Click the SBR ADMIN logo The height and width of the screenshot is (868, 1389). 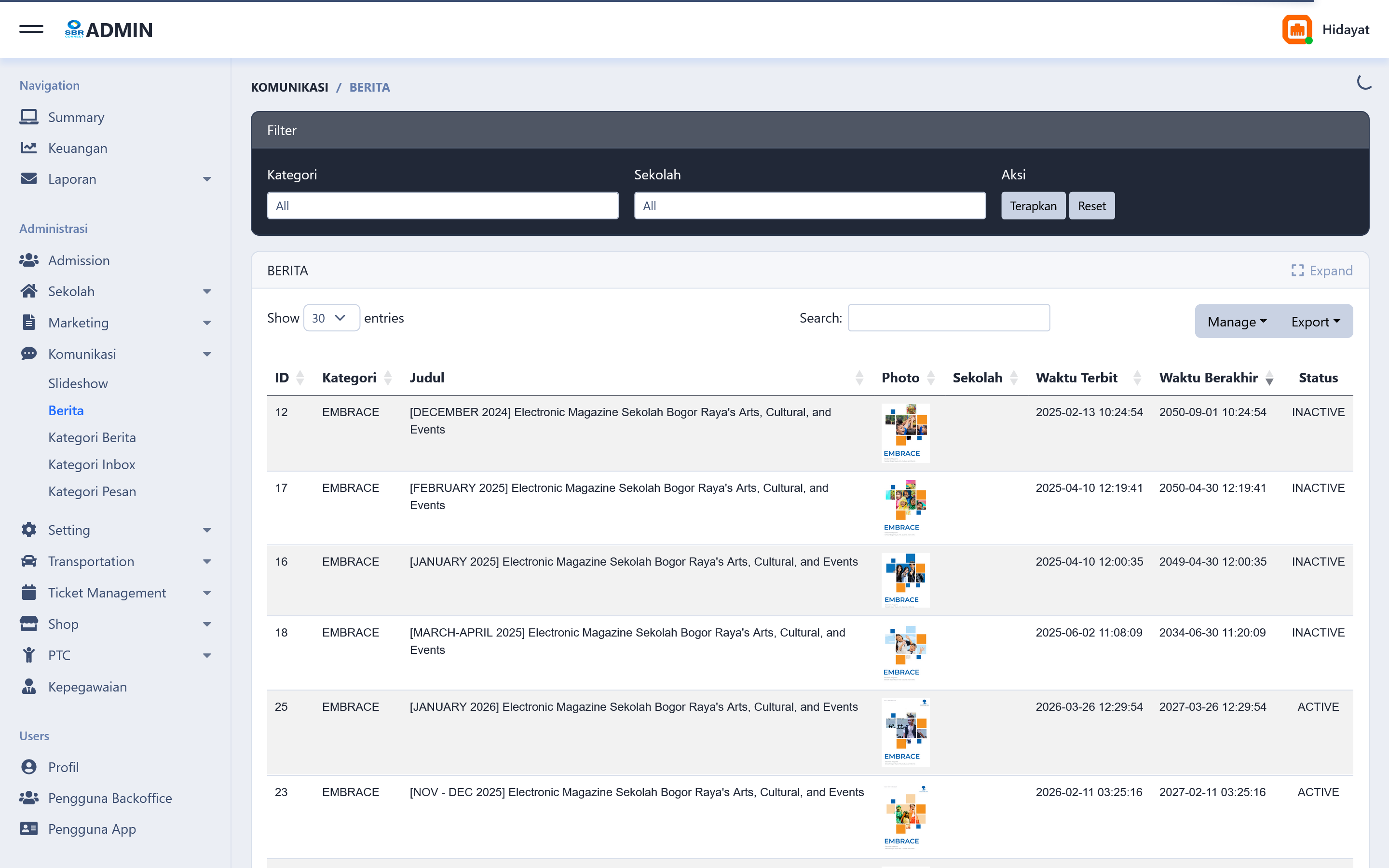[109, 29]
